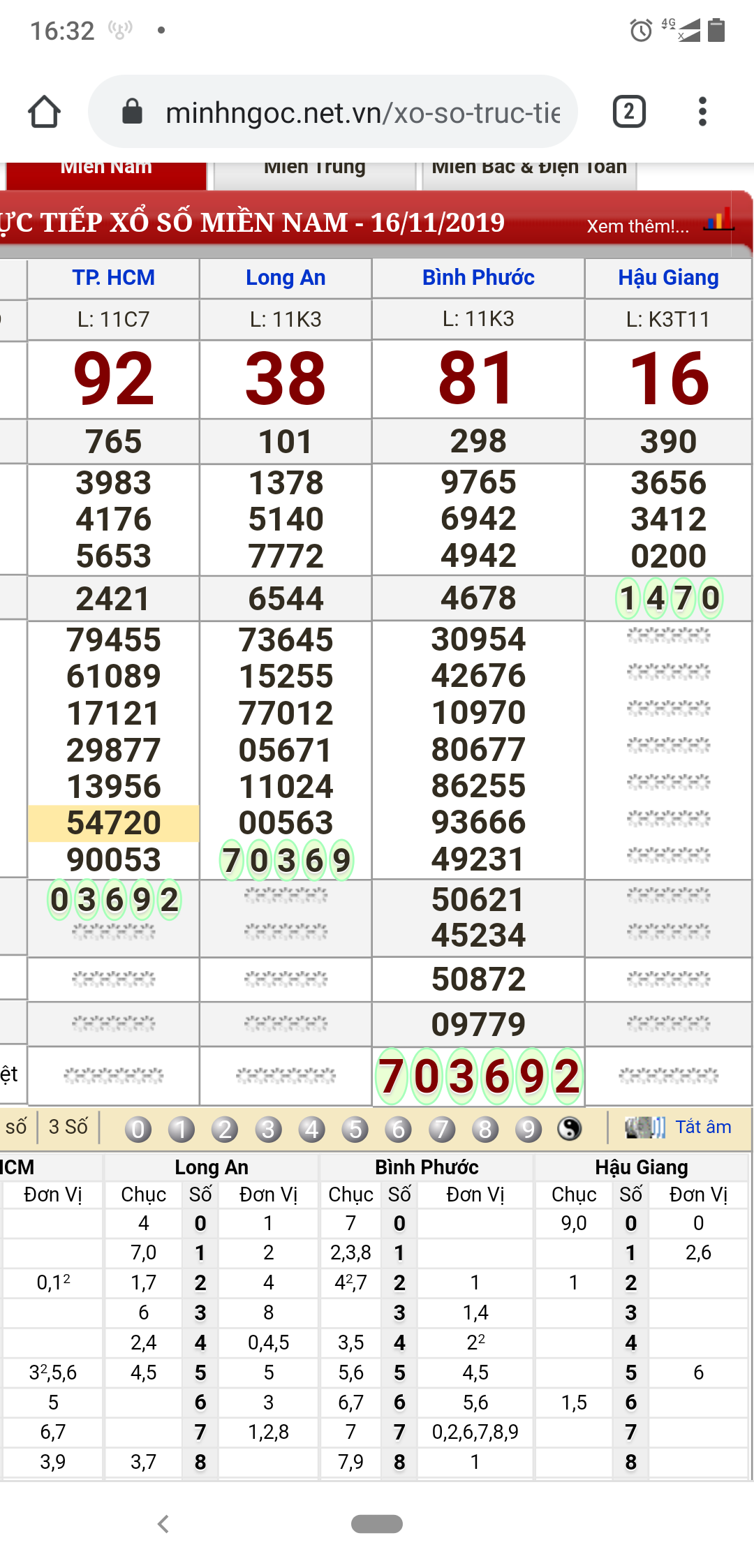Tap the Android back arrow

(163, 1524)
